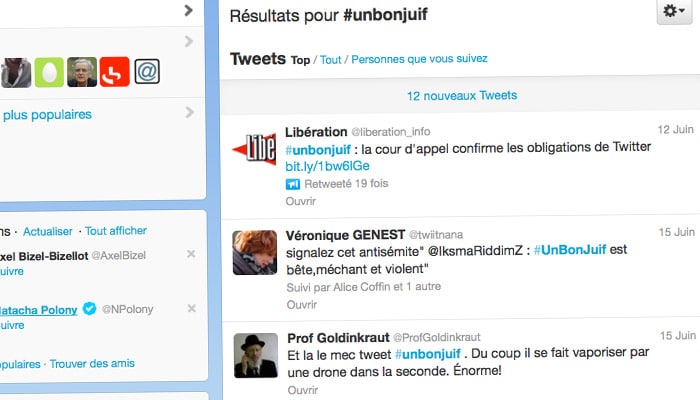Click the retweet icon under Libération tweet
This screenshot has height=400, width=700.
tap(293, 184)
